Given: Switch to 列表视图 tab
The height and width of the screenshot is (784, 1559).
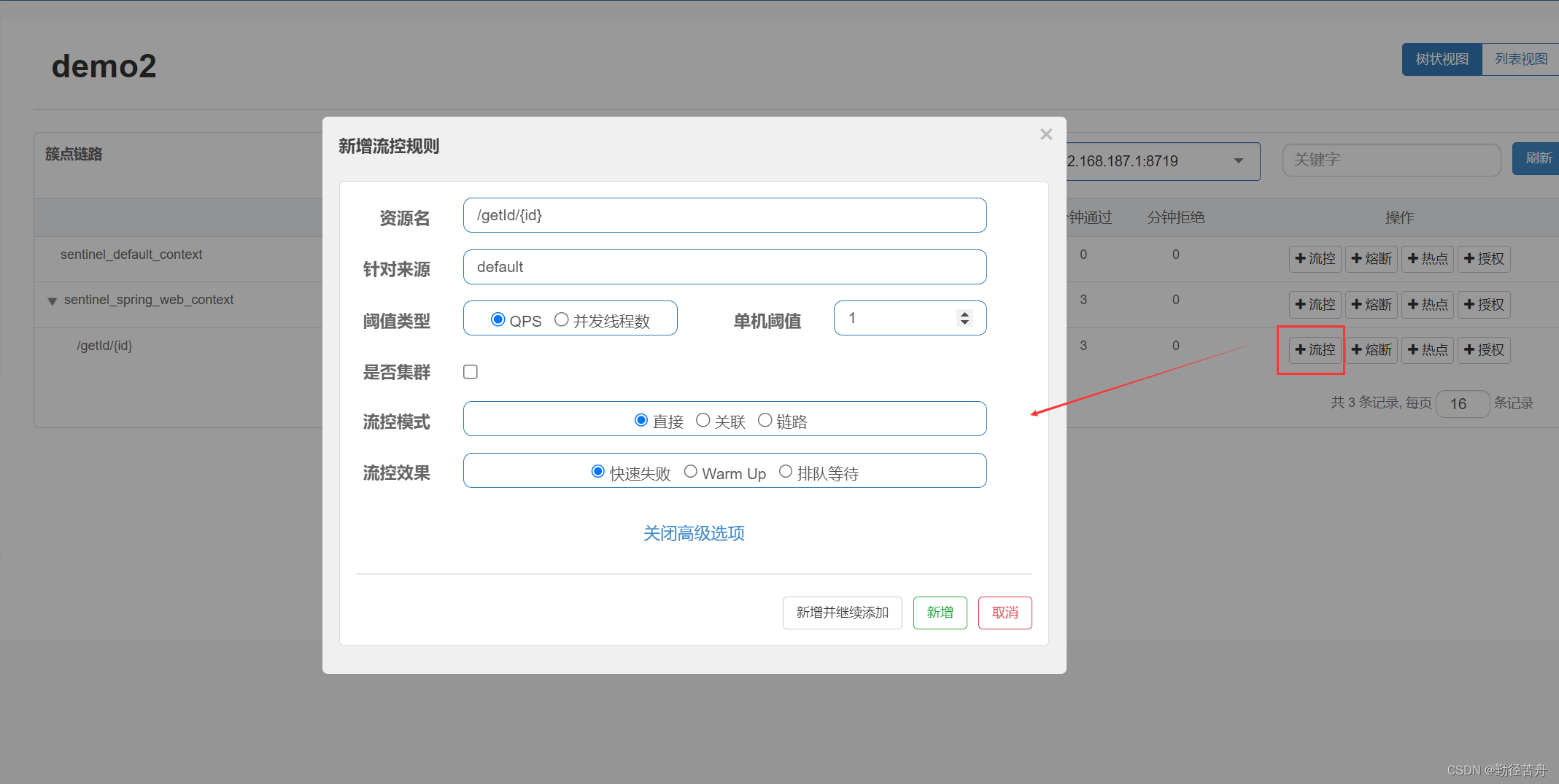Looking at the screenshot, I should pyautogui.click(x=1520, y=59).
